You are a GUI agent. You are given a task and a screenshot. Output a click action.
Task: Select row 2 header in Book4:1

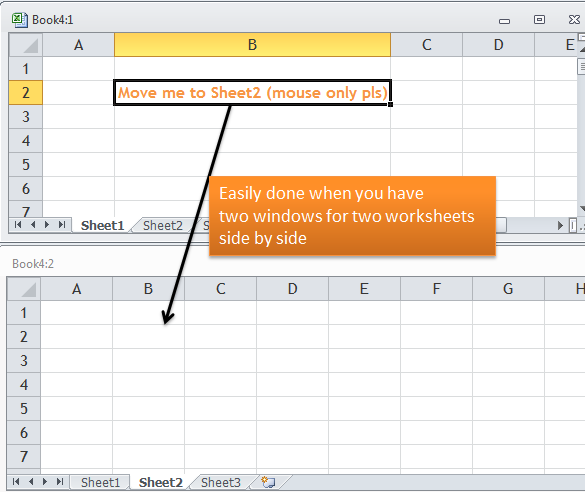[x=25, y=93]
